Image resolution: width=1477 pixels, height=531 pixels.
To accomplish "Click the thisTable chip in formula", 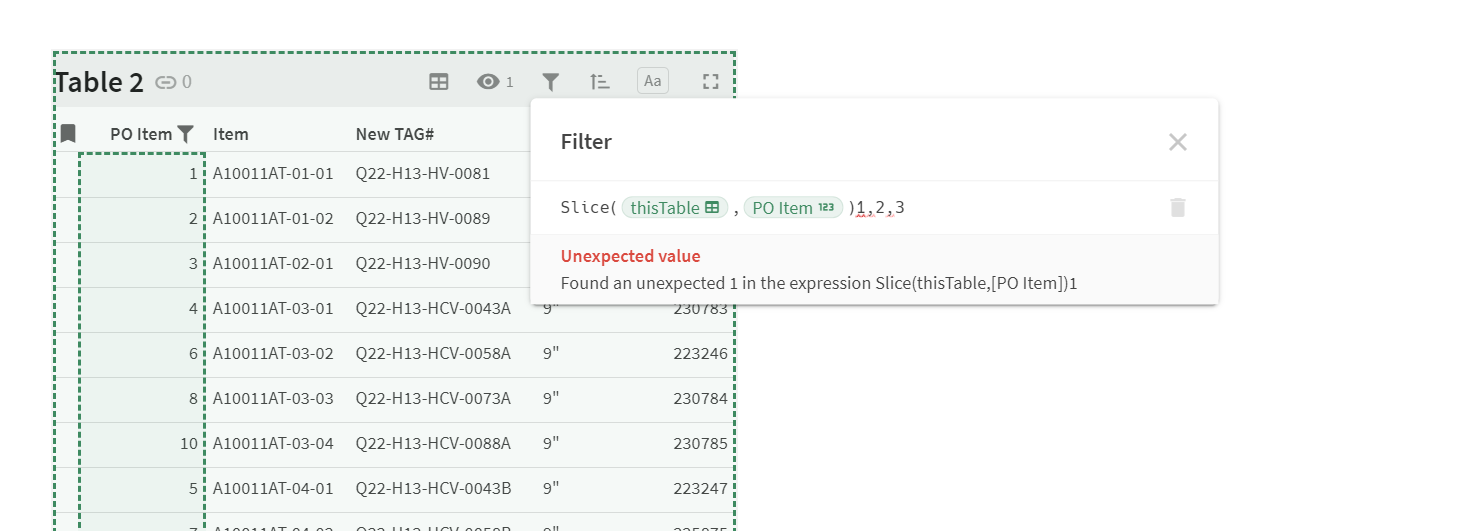I will (x=674, y=208).
